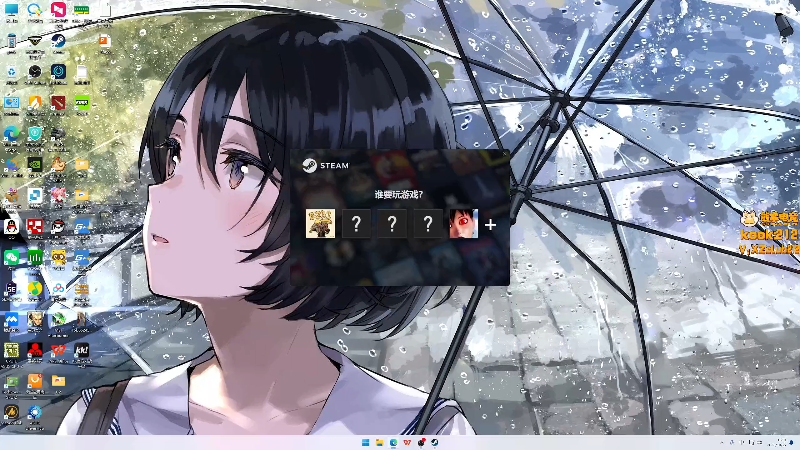
Task: Open the yellow raccoon face desktop icon
Action: (x=58, y=257)
